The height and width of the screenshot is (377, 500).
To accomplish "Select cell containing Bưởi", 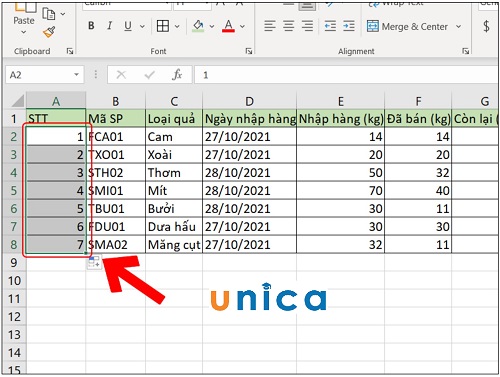I will (174, 208).
